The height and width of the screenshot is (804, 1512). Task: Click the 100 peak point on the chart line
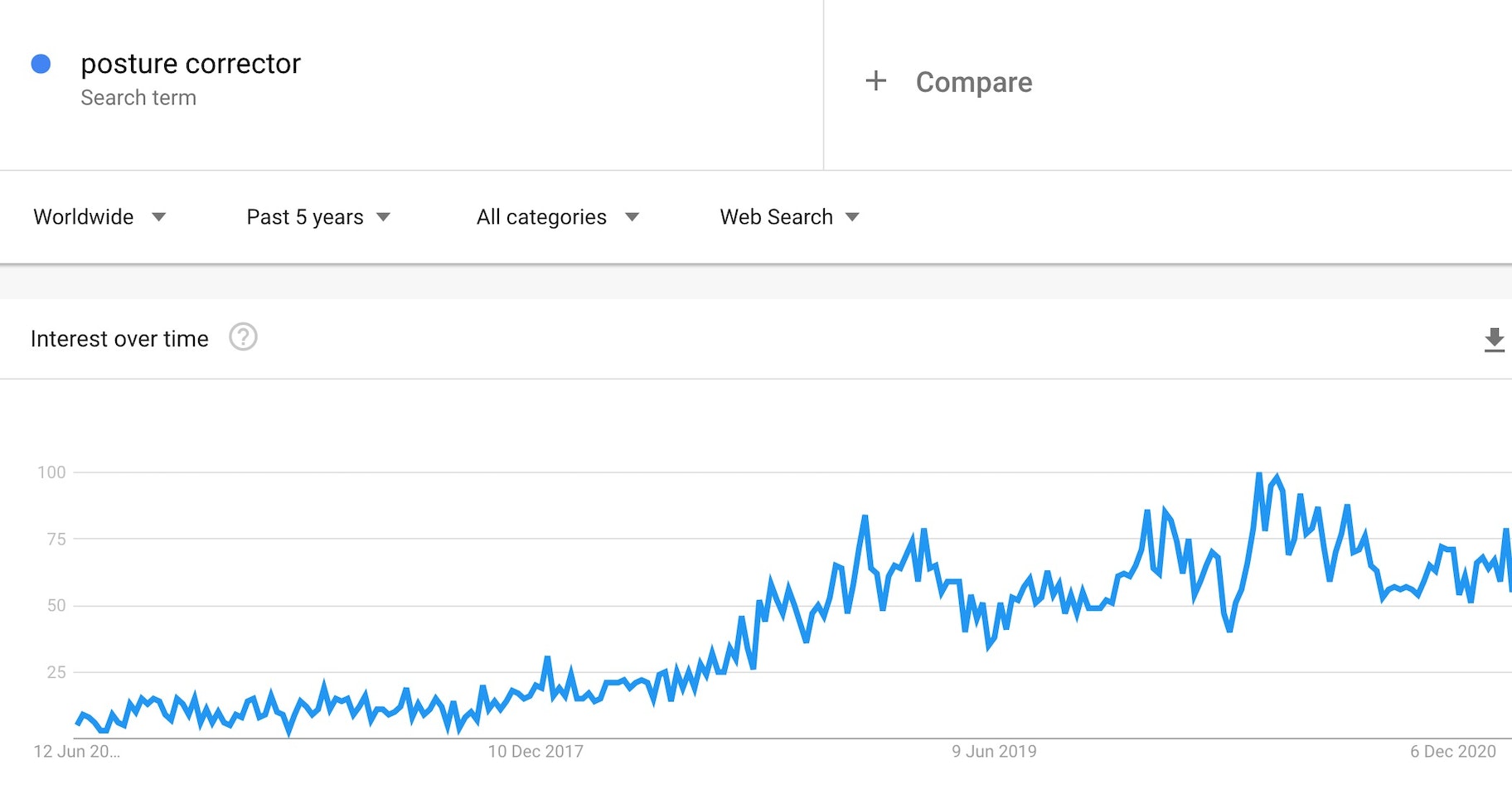click(x=1259, y=473)
